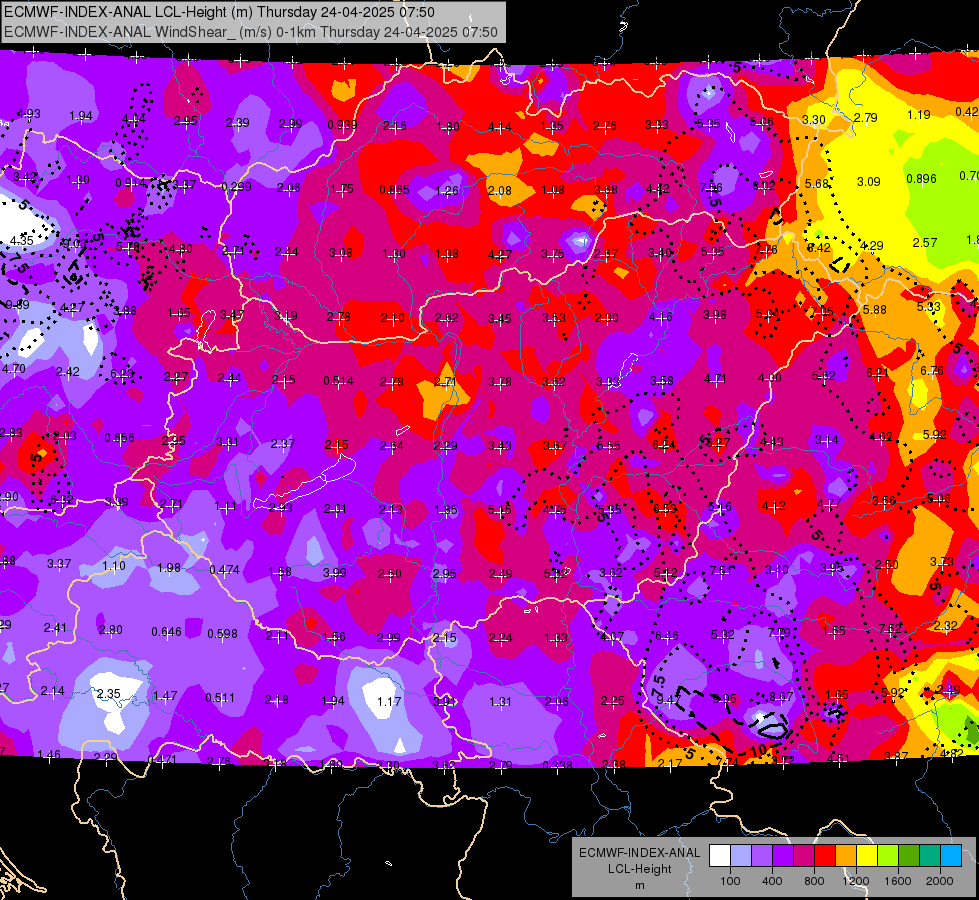Viewport: 979px width, 900px height.
Task: Click the wind shear value 4.71
Action: coord(716,378)
